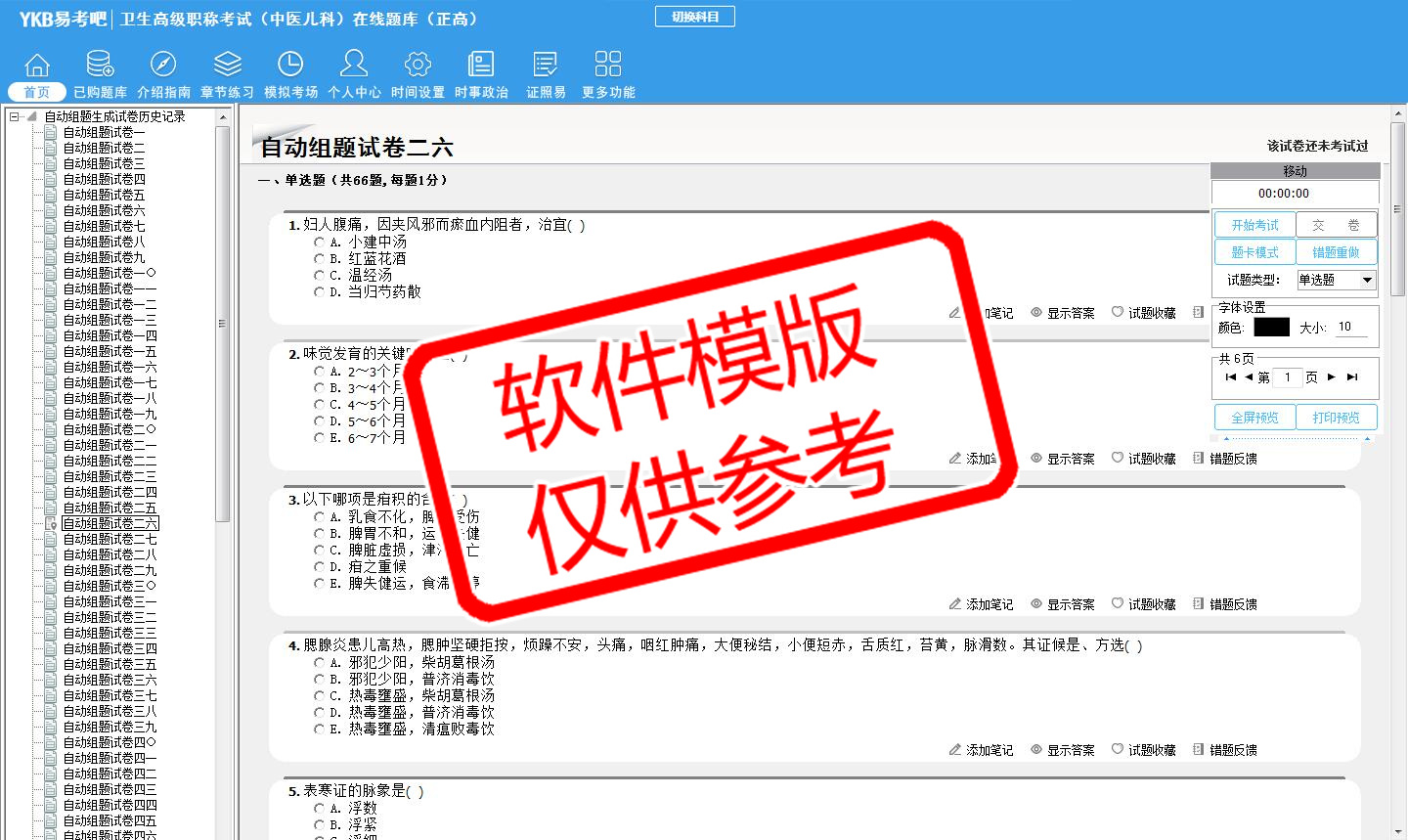Go to 个人中心 user icon
This screenshot has height=840, width=1408.
[354, 65]
